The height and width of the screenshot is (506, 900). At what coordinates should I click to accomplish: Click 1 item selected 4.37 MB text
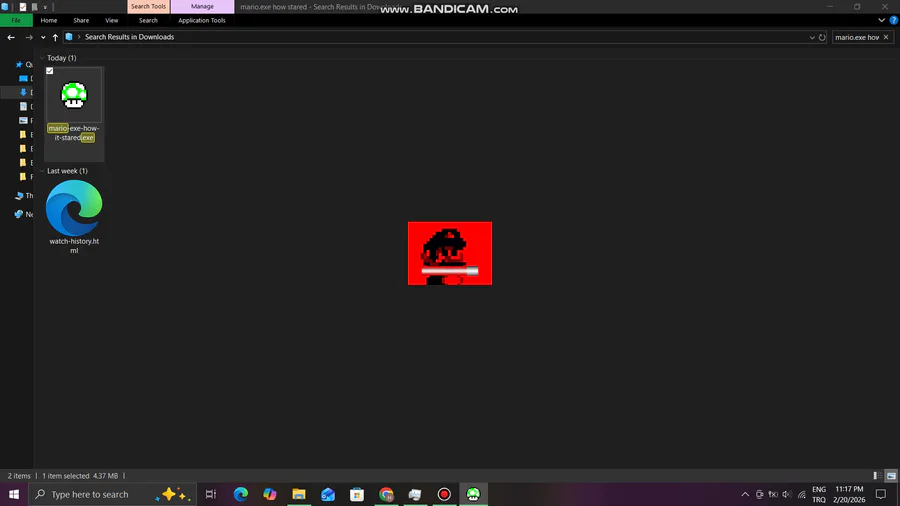click(x=80, y=476)
